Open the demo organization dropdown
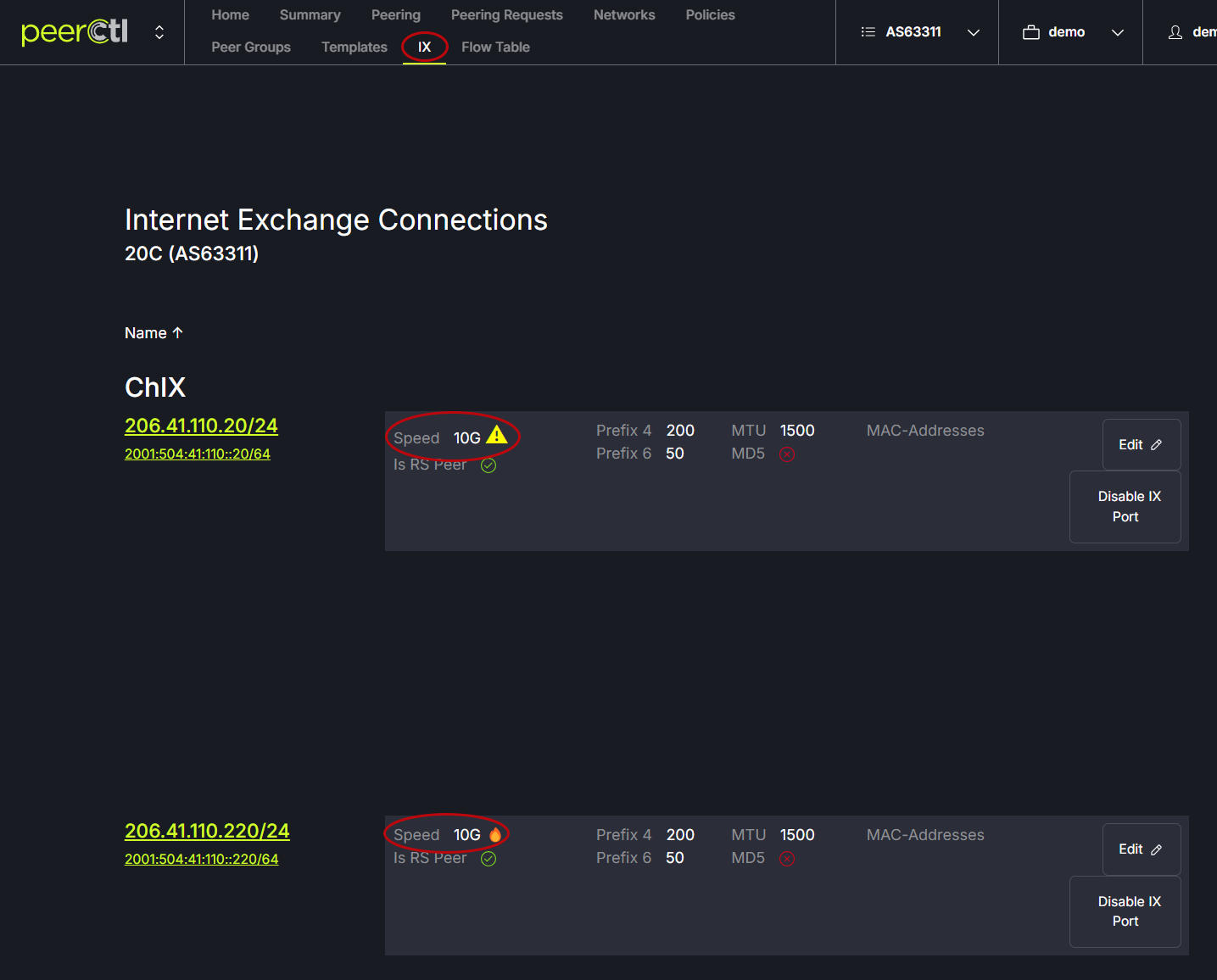Screen dimensions: 1217x980 (1118, 32)
